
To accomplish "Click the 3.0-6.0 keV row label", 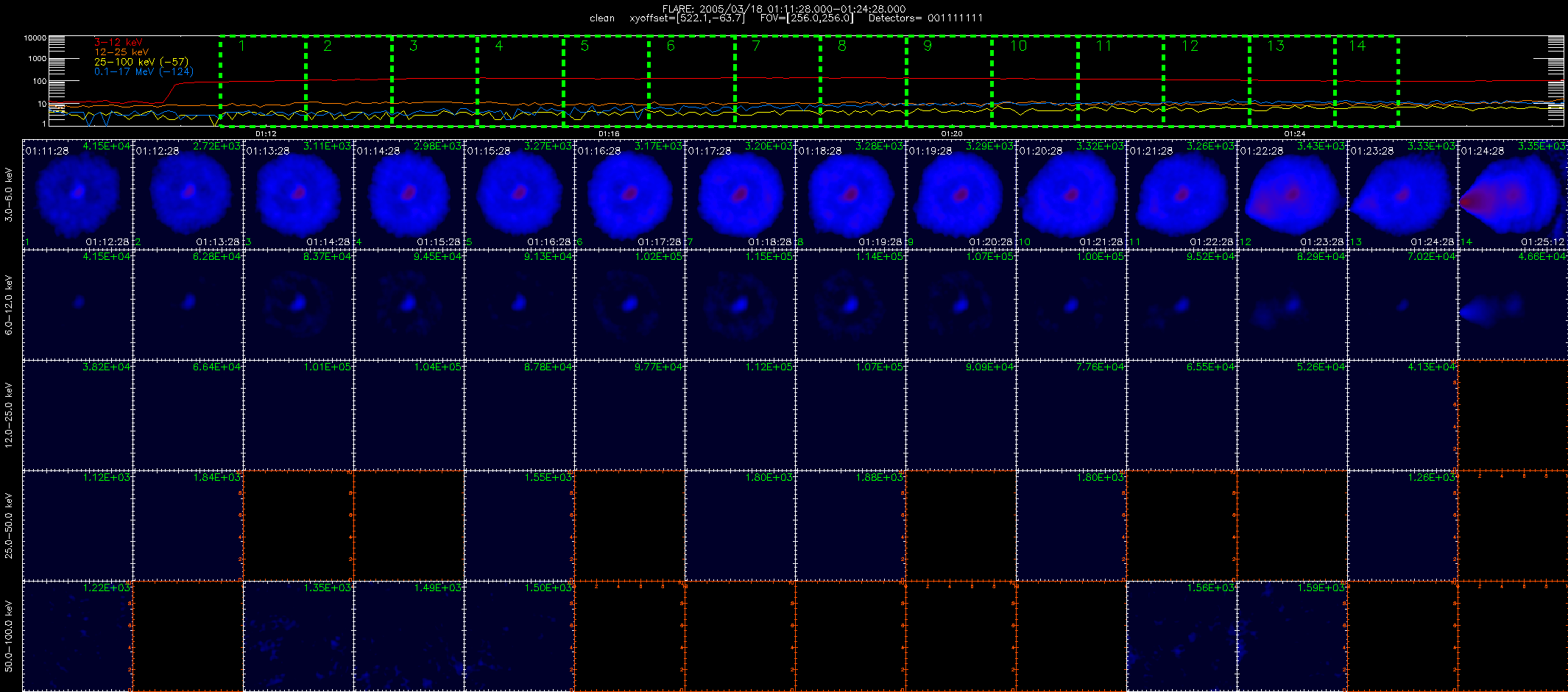I will (9, 194).
